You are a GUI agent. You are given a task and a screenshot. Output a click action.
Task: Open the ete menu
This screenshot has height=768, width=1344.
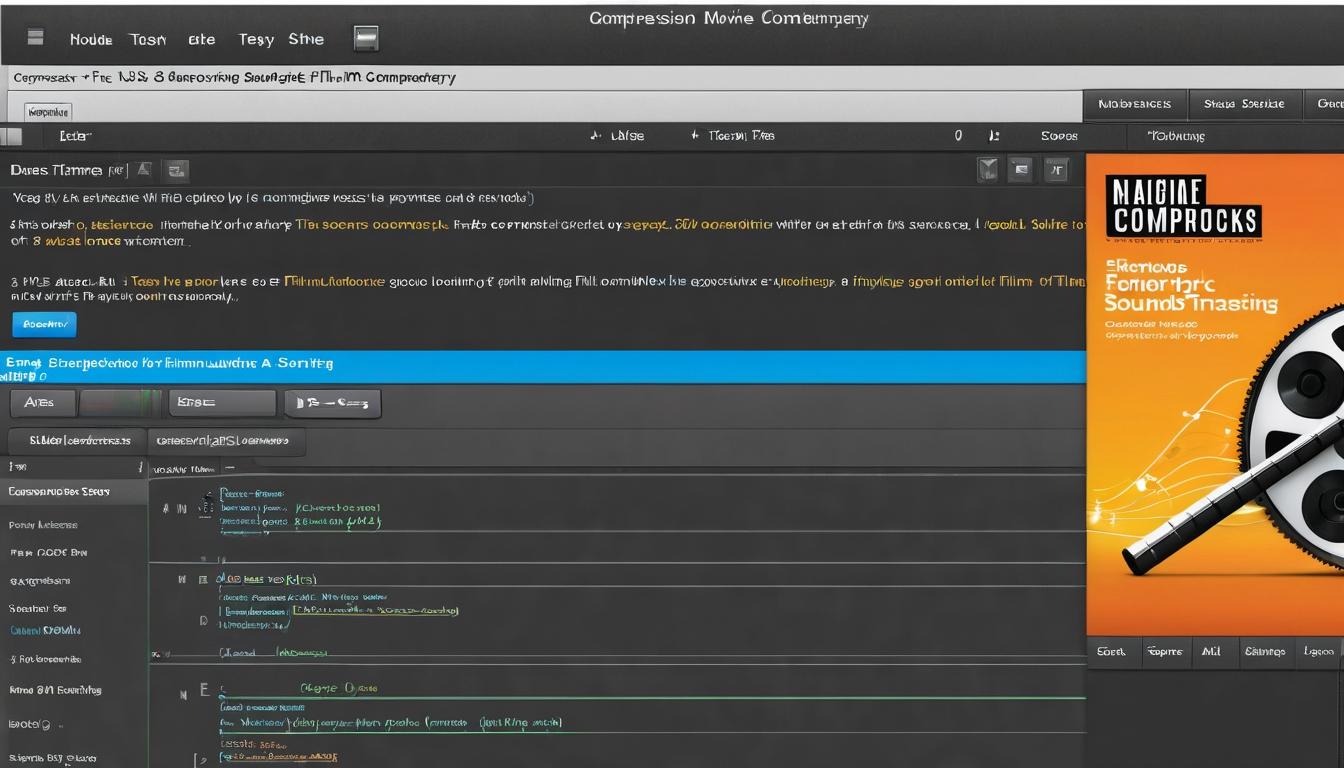(x=201, y=39)
